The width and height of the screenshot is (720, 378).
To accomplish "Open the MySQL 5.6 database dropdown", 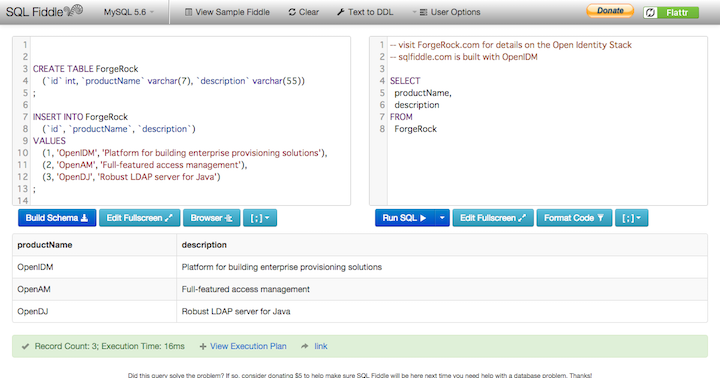I will tap(129, 12).
